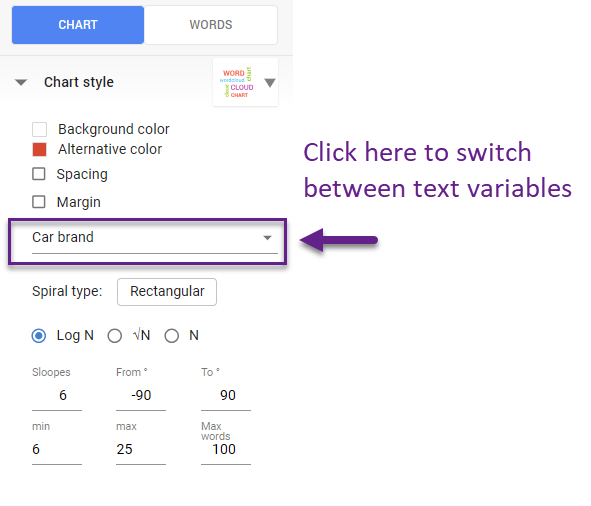The width and height of the screenshot is (591, 506).
Task: Click the max size field showing 25
Action: click(x=141, y=449)
